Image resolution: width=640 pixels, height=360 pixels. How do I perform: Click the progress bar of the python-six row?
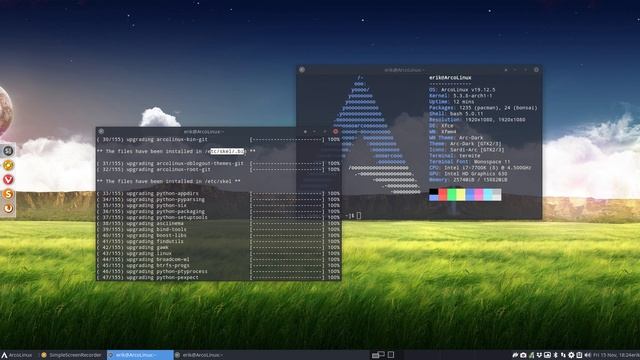[287, 206]
